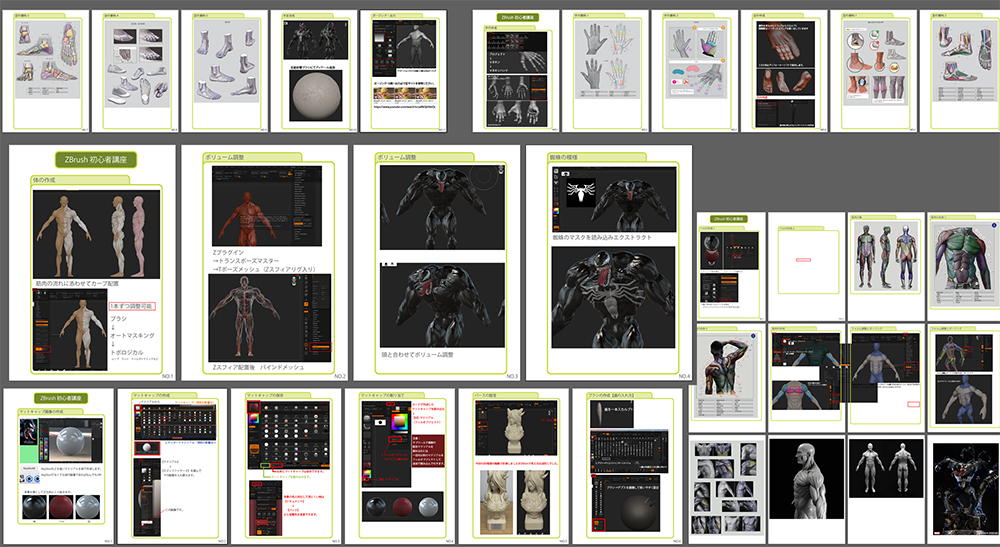1000x547 pixels.
Task: Click the upper Venom full-body render
Action: [443, 207]
